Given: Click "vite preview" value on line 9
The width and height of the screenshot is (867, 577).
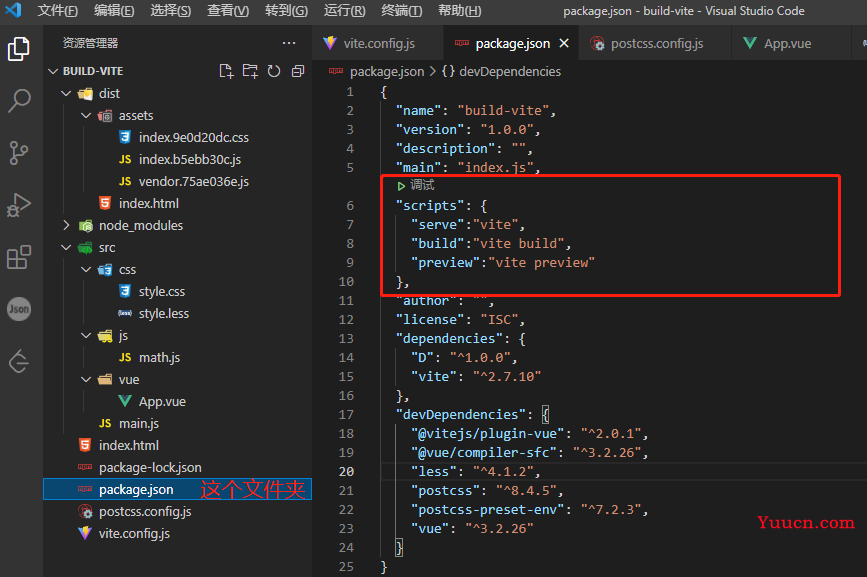Looking at the screenshot, I should pyautogui.click(x=541, y=263).
